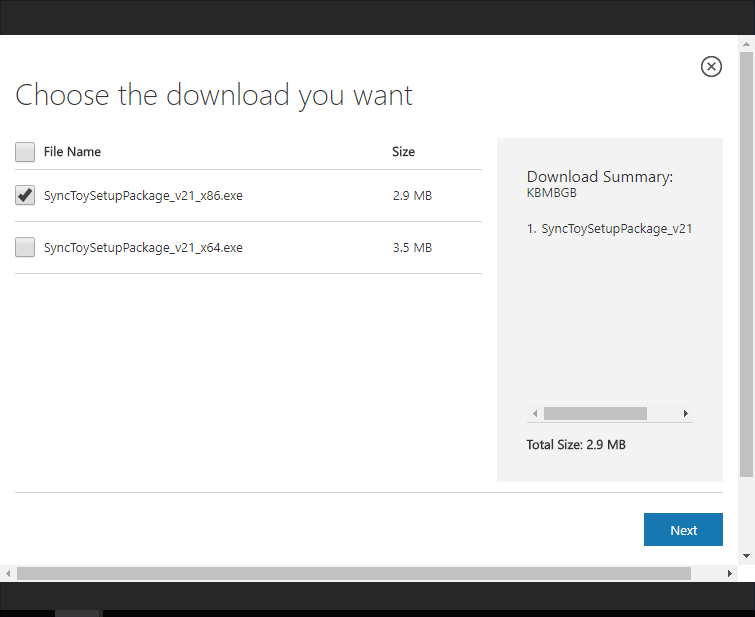
Task: Click the page horizontal scrollbar left arrow
Action: [8, 573]
